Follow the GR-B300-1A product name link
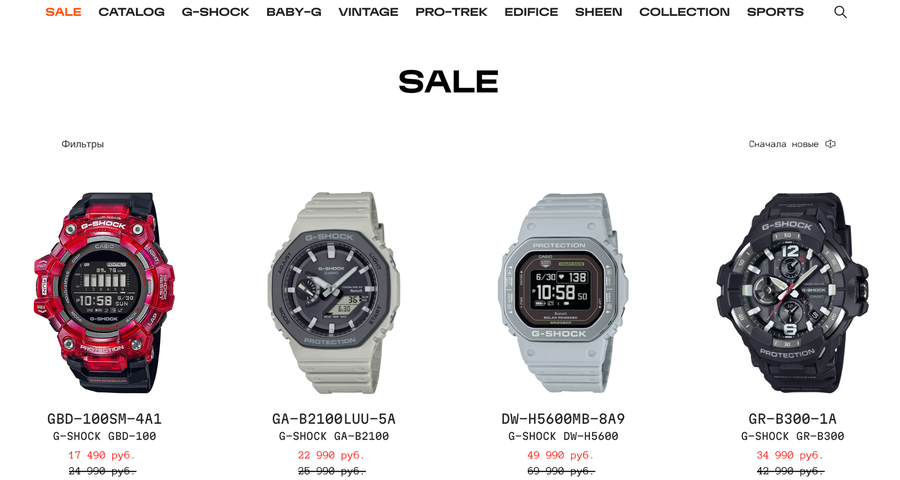The height and width of the screenshot is (480, 900). tap(792, 419)
